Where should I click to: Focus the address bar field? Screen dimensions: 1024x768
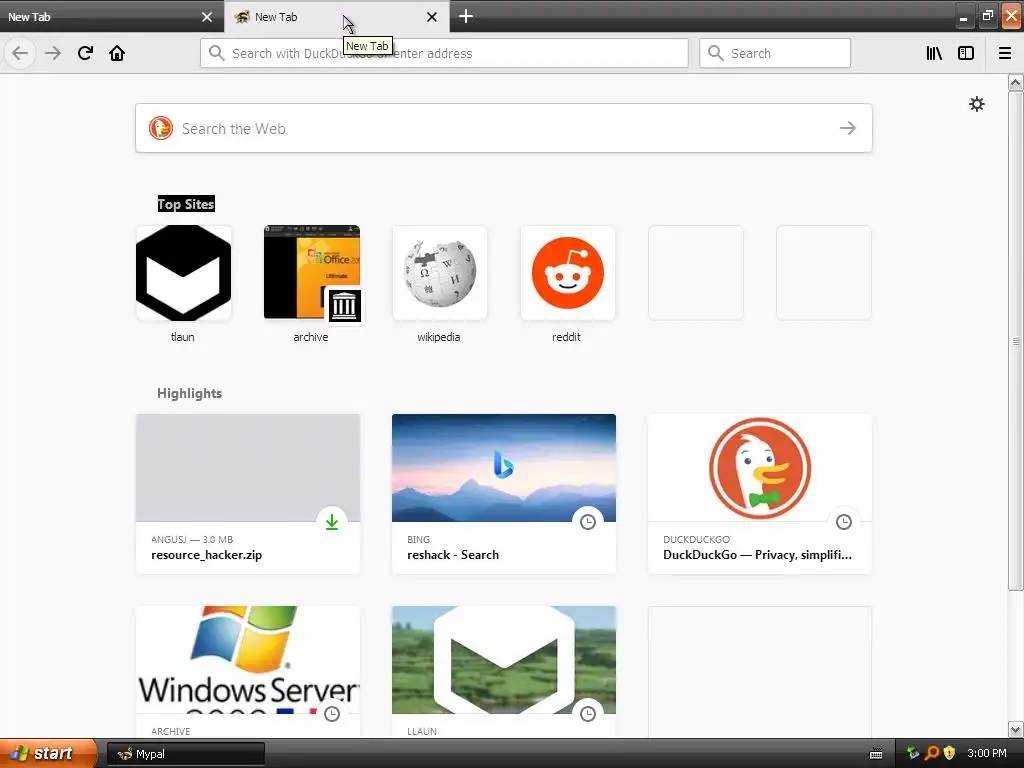[x=444, y=53]
